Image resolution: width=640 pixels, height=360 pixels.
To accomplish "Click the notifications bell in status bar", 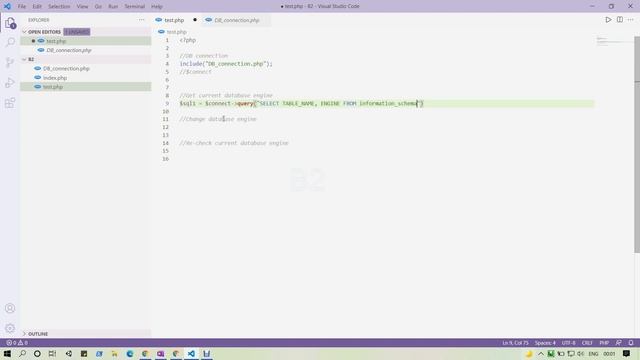I will pos(631,343).
